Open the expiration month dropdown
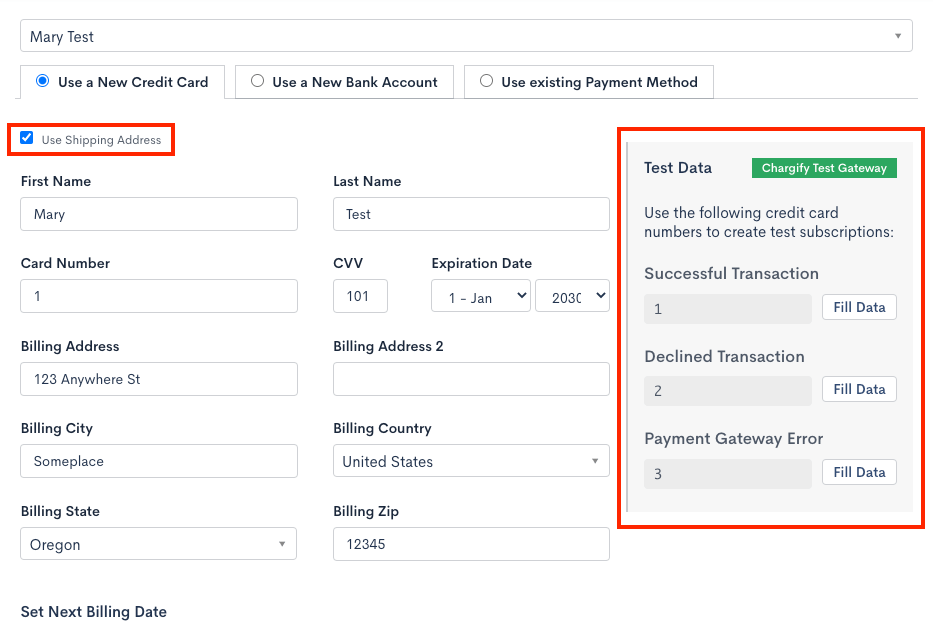 click(481, 296)
